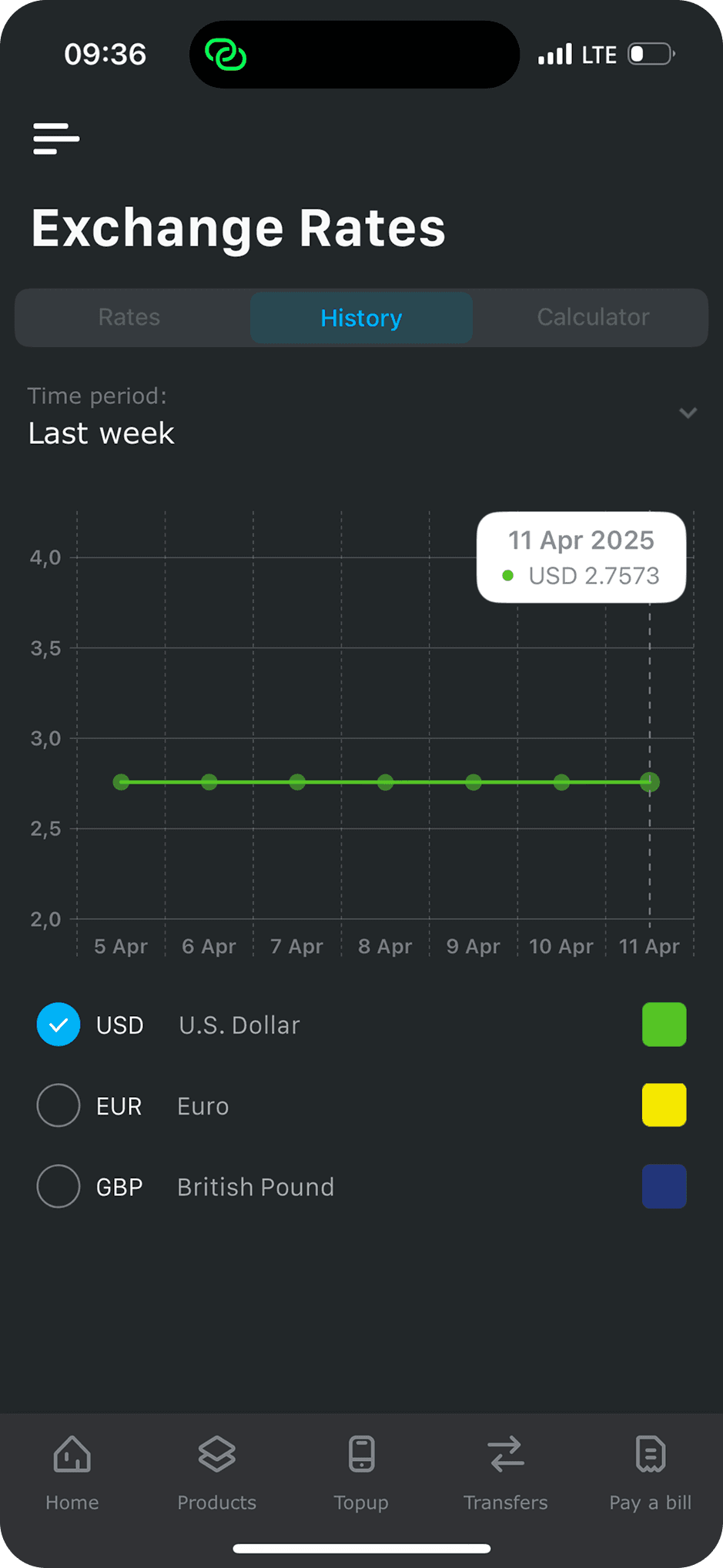Open the hamburger menu icon
Screen dimensions: 723x1568
56,139
